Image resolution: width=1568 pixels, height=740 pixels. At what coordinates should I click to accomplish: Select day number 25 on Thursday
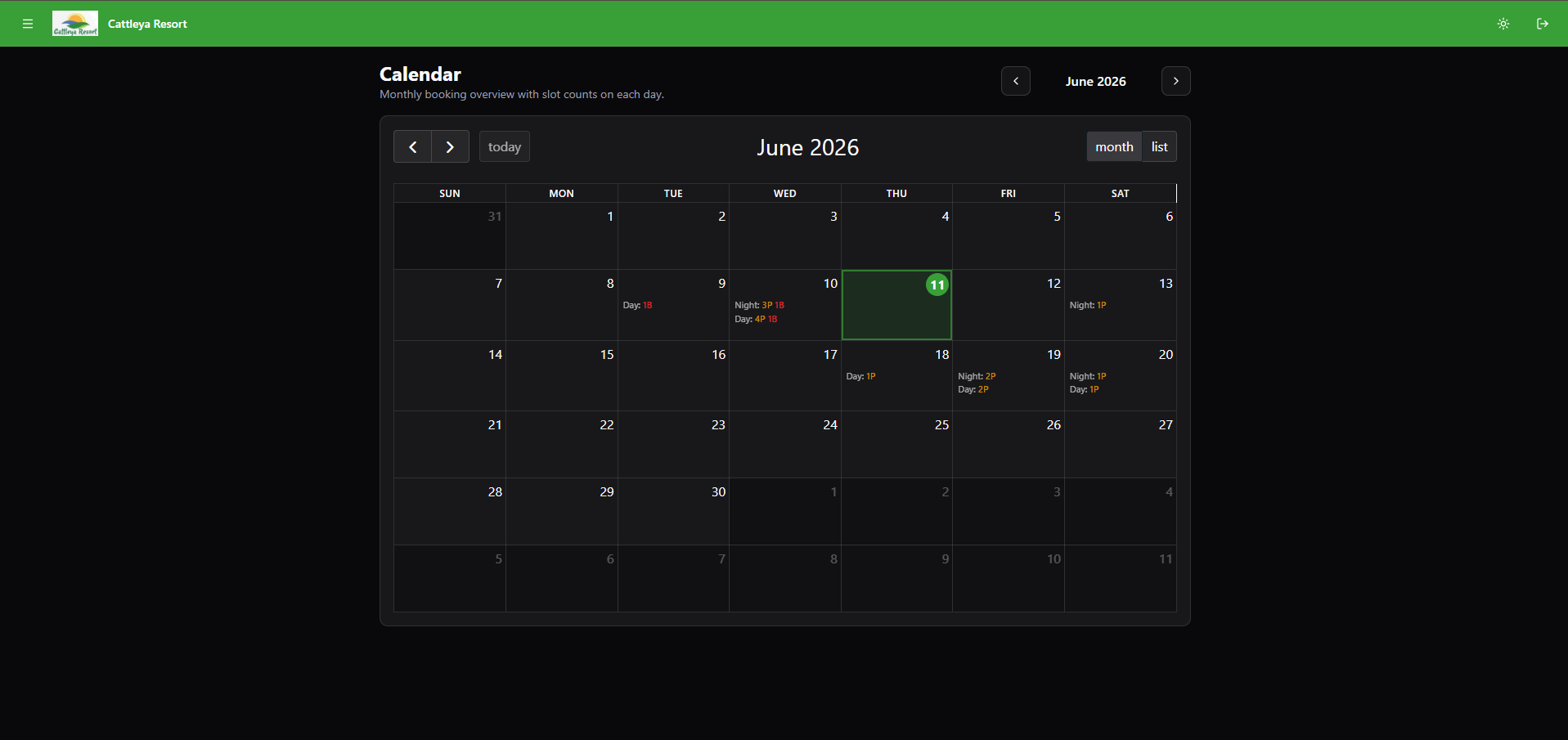(x=942, y=424)
